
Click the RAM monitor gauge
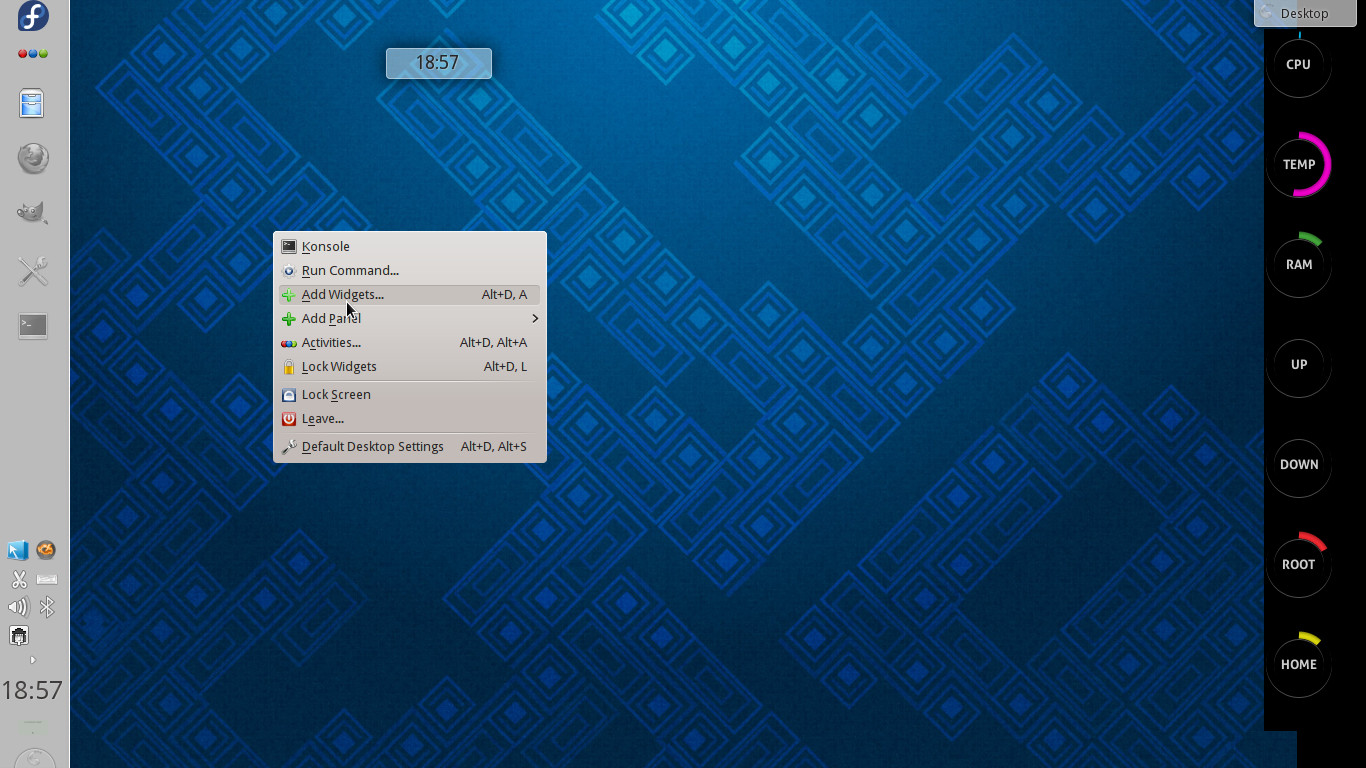(x=1298, y=264)
